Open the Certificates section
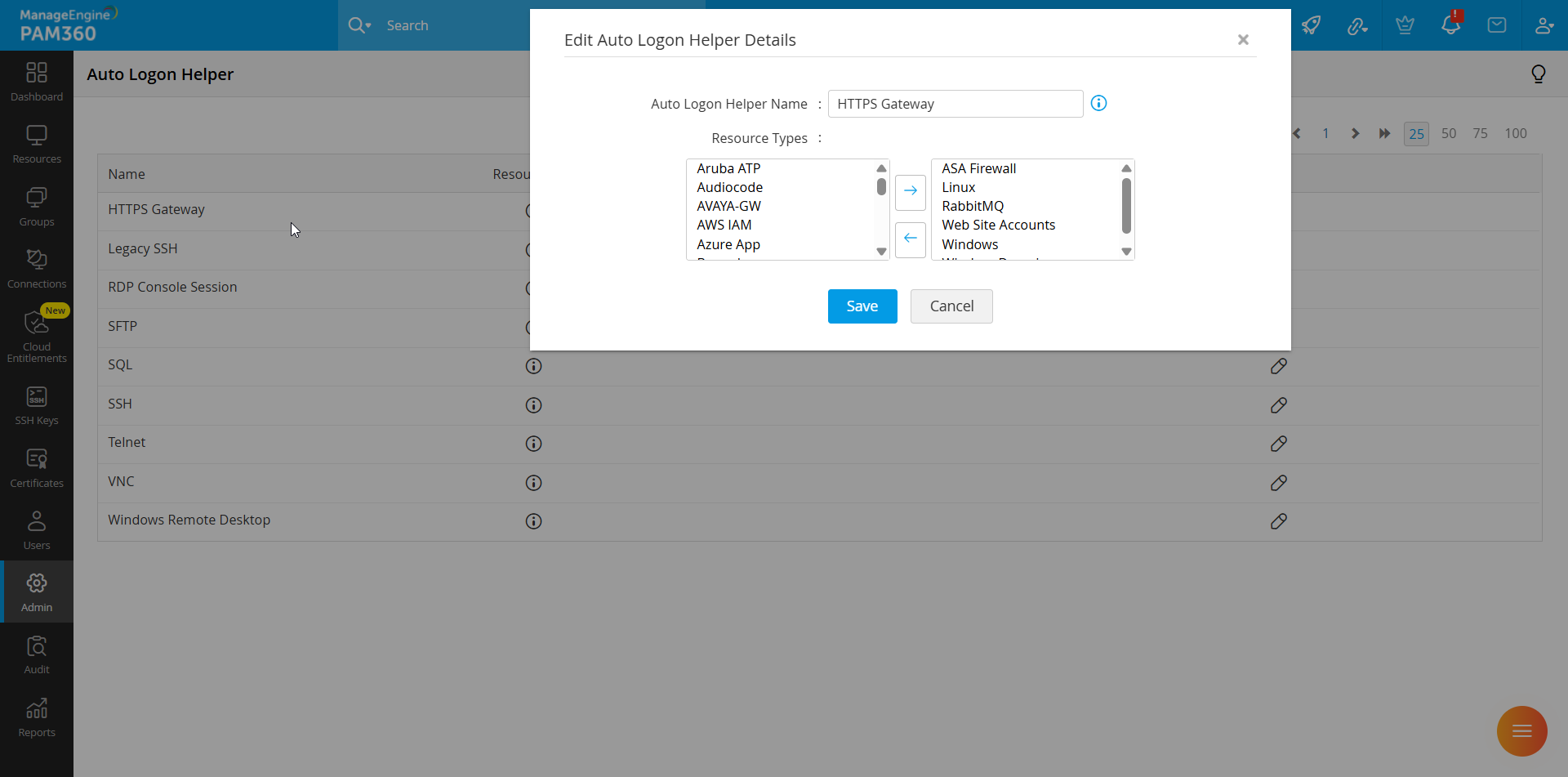This screenshot has height=777, width=1568. tap(37, 468)
